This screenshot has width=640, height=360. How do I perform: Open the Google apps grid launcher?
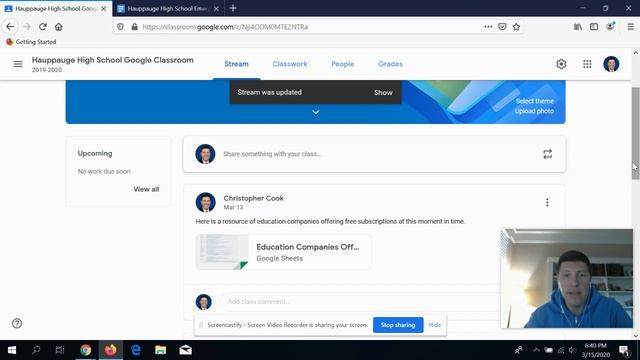point(587,64)
